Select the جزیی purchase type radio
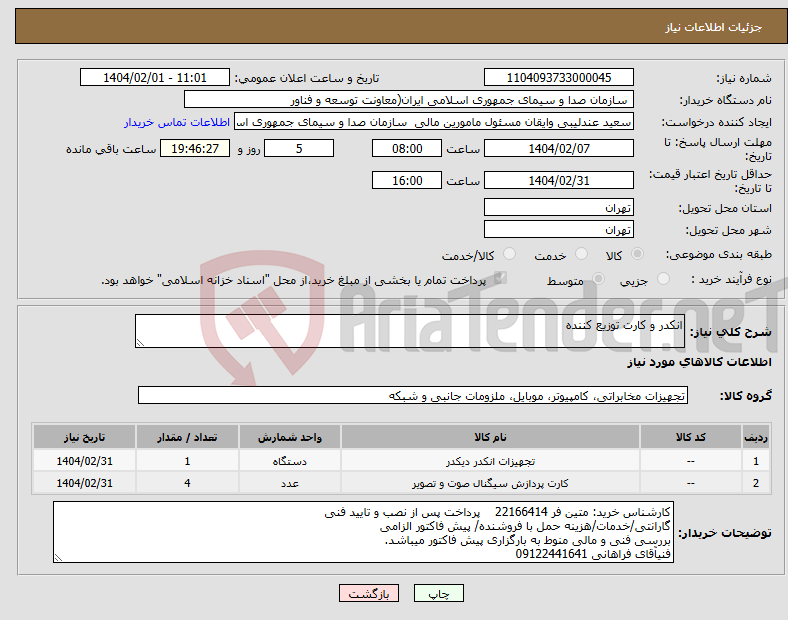788x620 pixels. point(663,278)
